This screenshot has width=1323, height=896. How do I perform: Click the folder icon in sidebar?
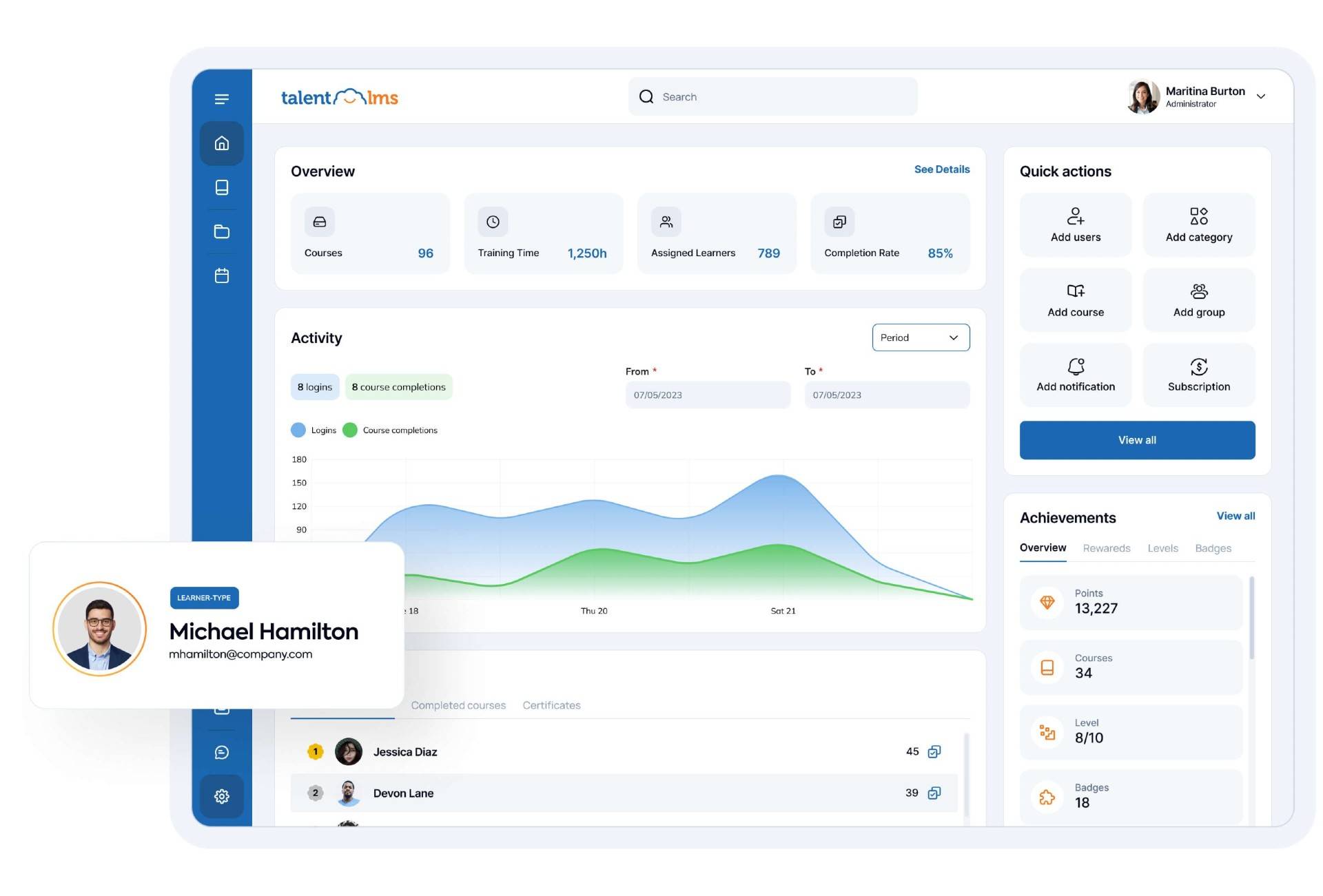click(221, 232)
